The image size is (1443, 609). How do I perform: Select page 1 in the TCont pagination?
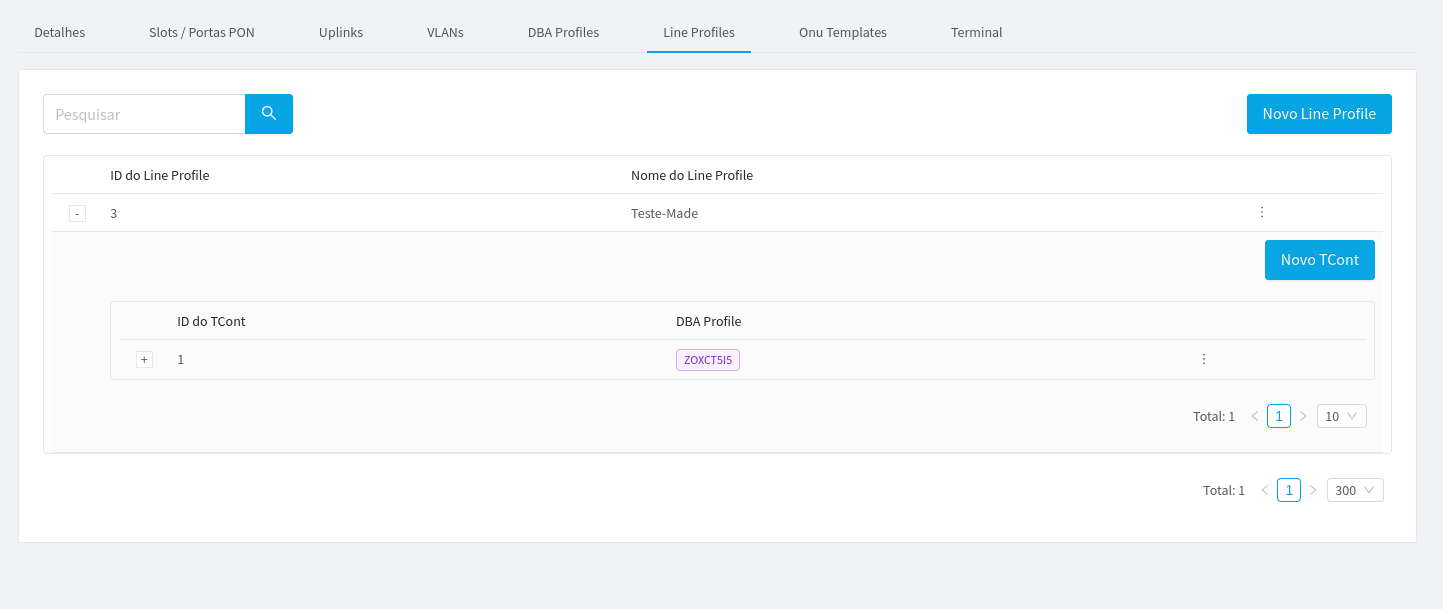tap(1279, 415)
